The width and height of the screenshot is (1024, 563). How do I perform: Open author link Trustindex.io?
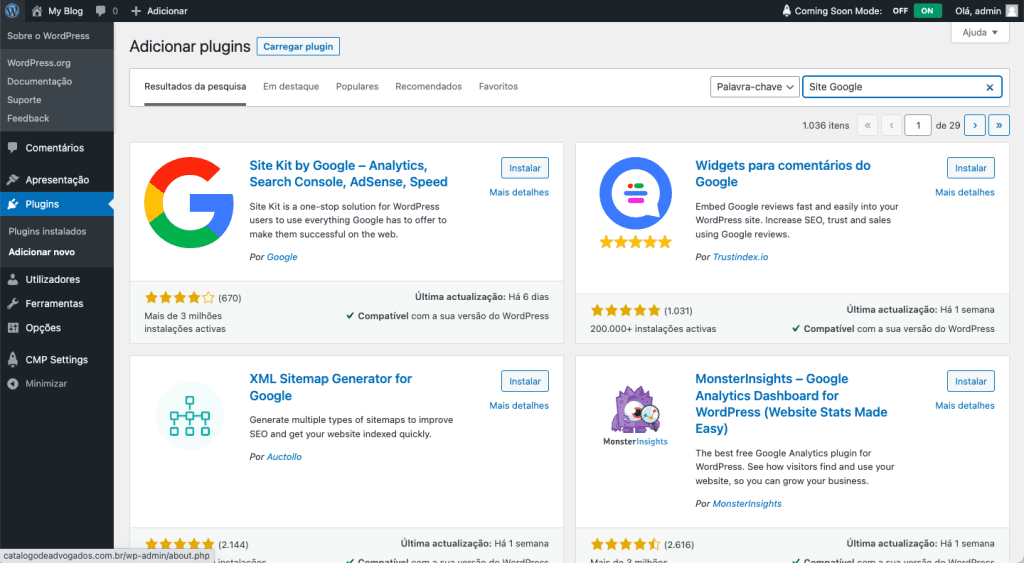click(x=741, y=257)
